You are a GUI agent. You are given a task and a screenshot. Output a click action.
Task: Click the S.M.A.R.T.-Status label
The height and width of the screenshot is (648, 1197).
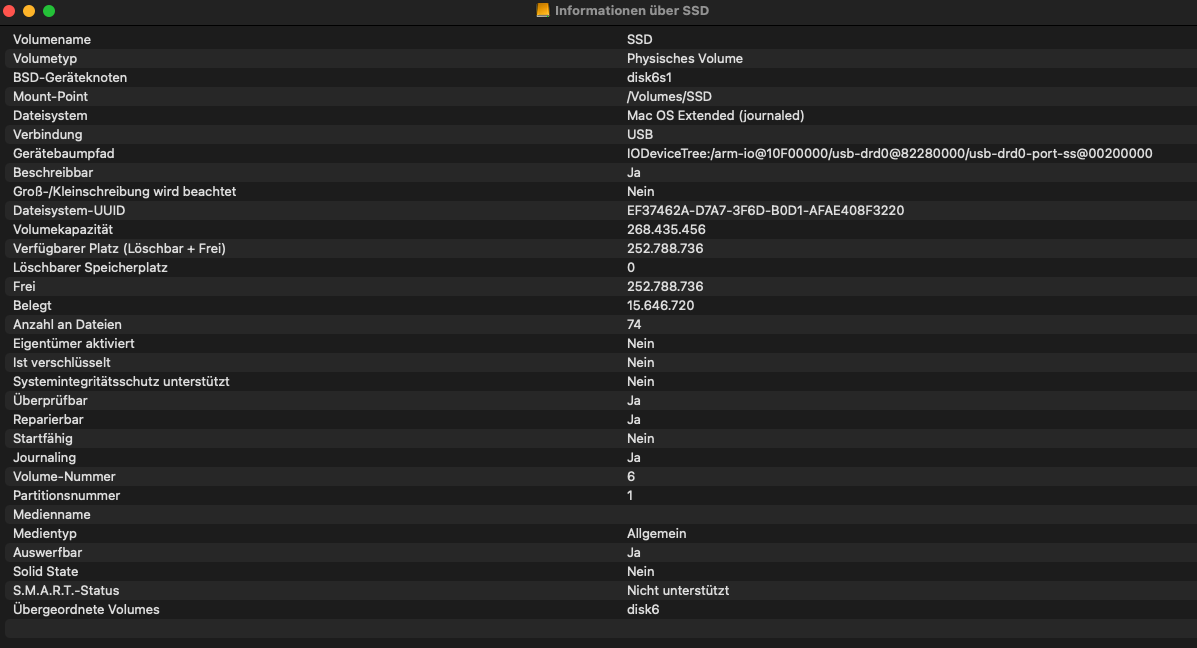coord(66,591)
